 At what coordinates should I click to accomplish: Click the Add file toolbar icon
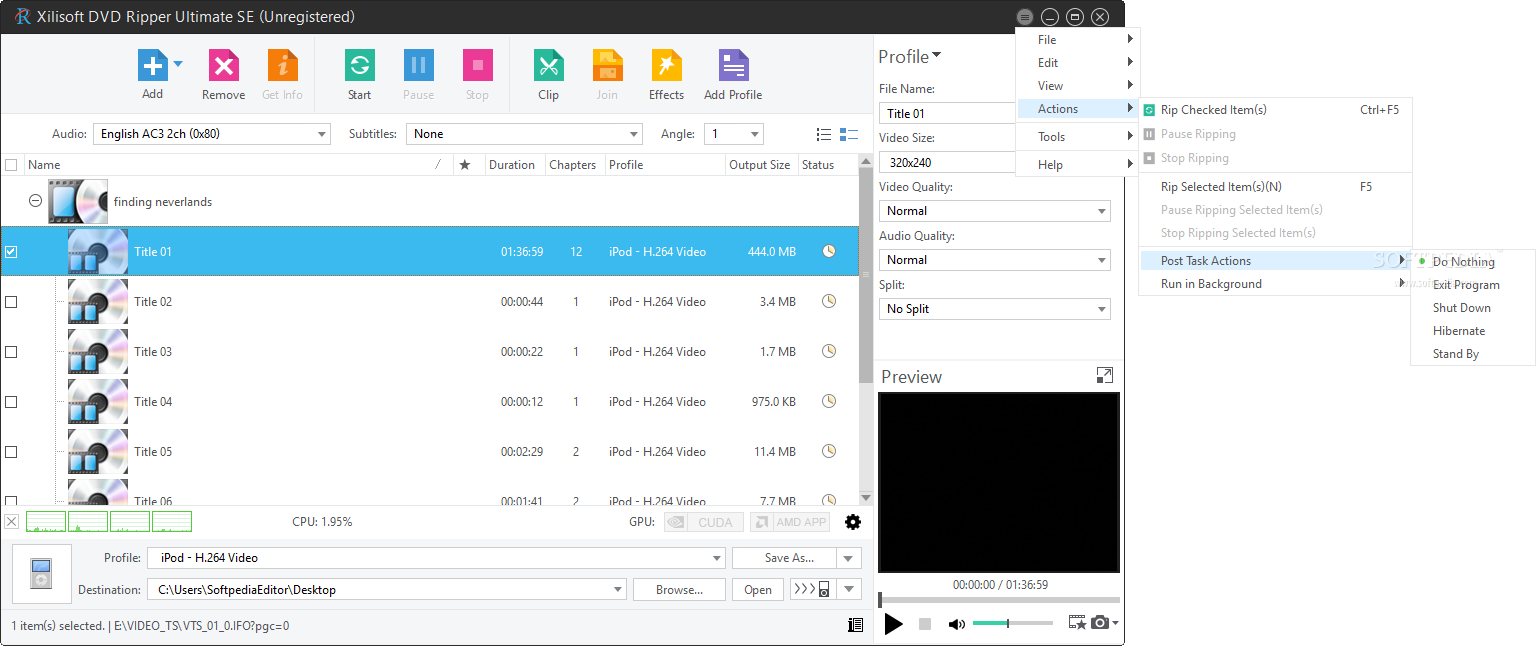tap(153, 66)
